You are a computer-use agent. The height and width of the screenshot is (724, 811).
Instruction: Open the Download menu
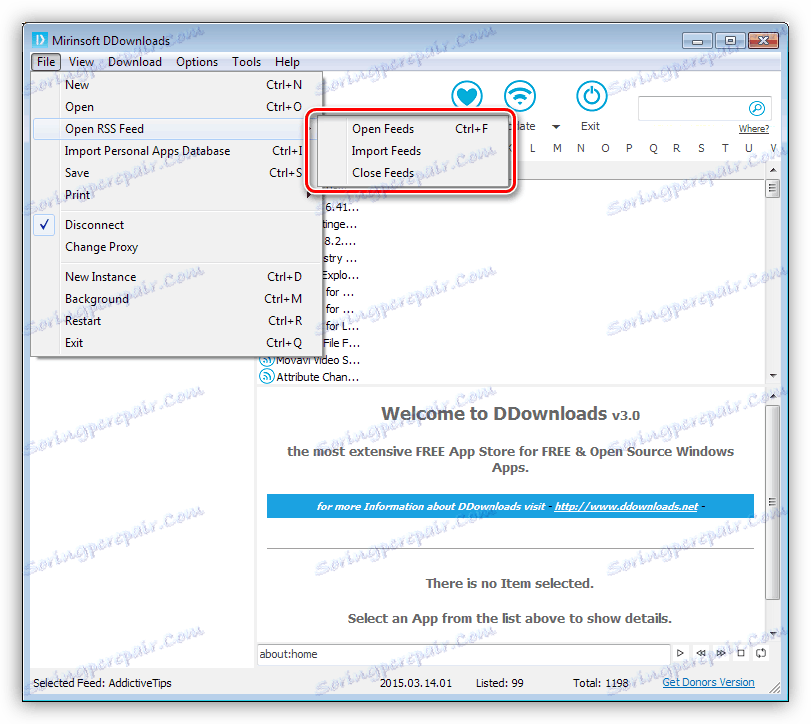point(135,62)
